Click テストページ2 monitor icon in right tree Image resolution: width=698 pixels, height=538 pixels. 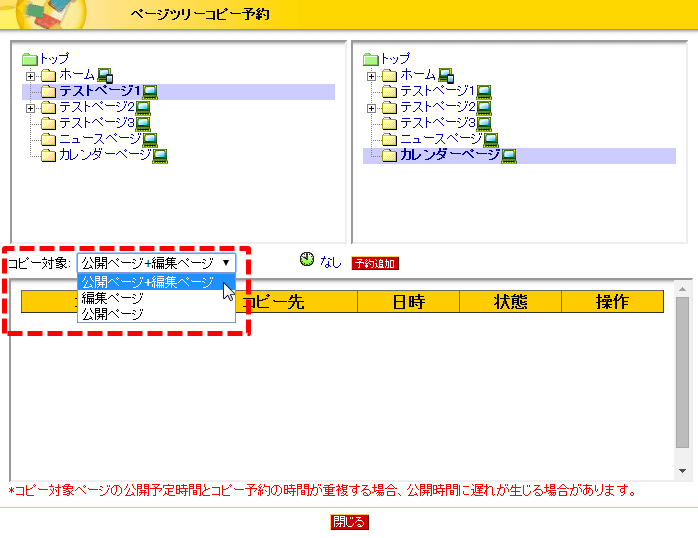484,108
